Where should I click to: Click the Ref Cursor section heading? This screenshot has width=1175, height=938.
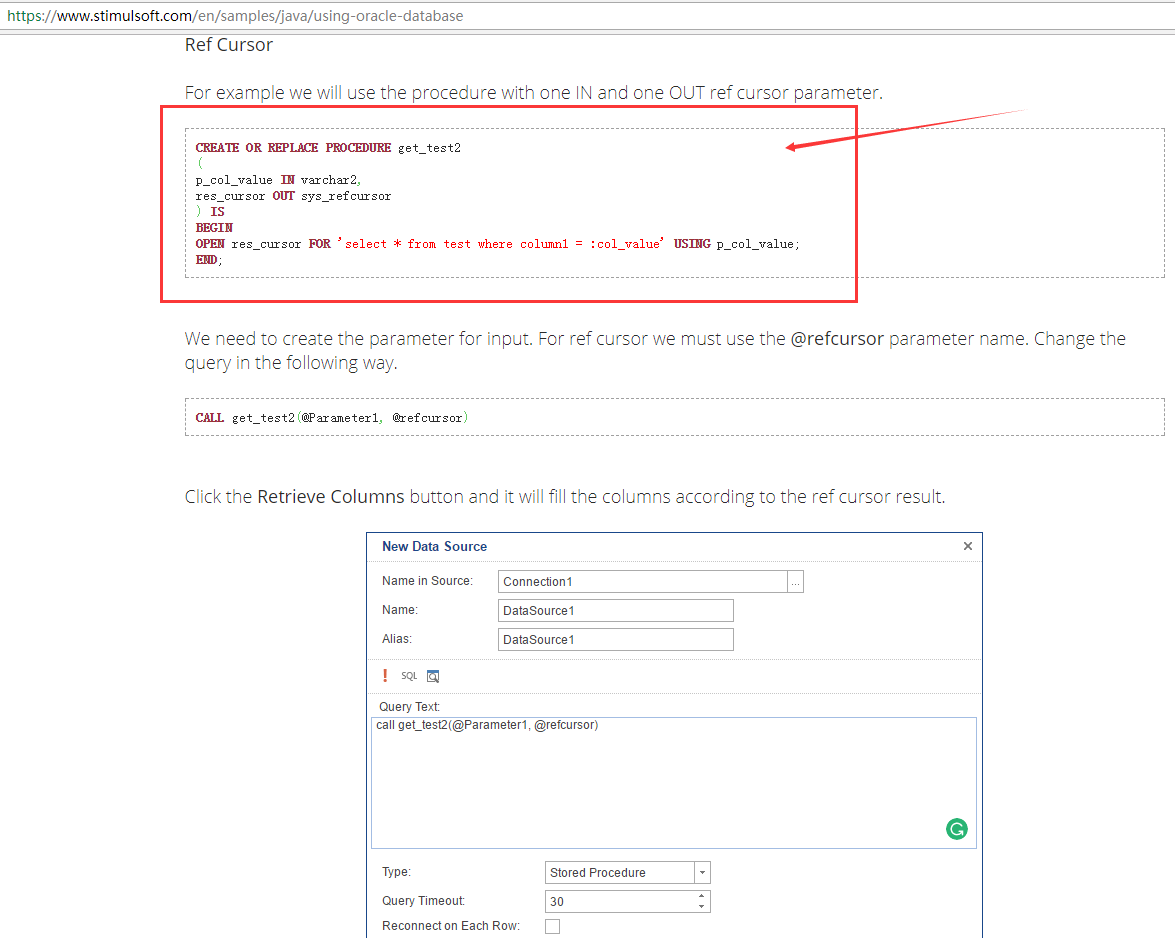click(x=229, y=45)
